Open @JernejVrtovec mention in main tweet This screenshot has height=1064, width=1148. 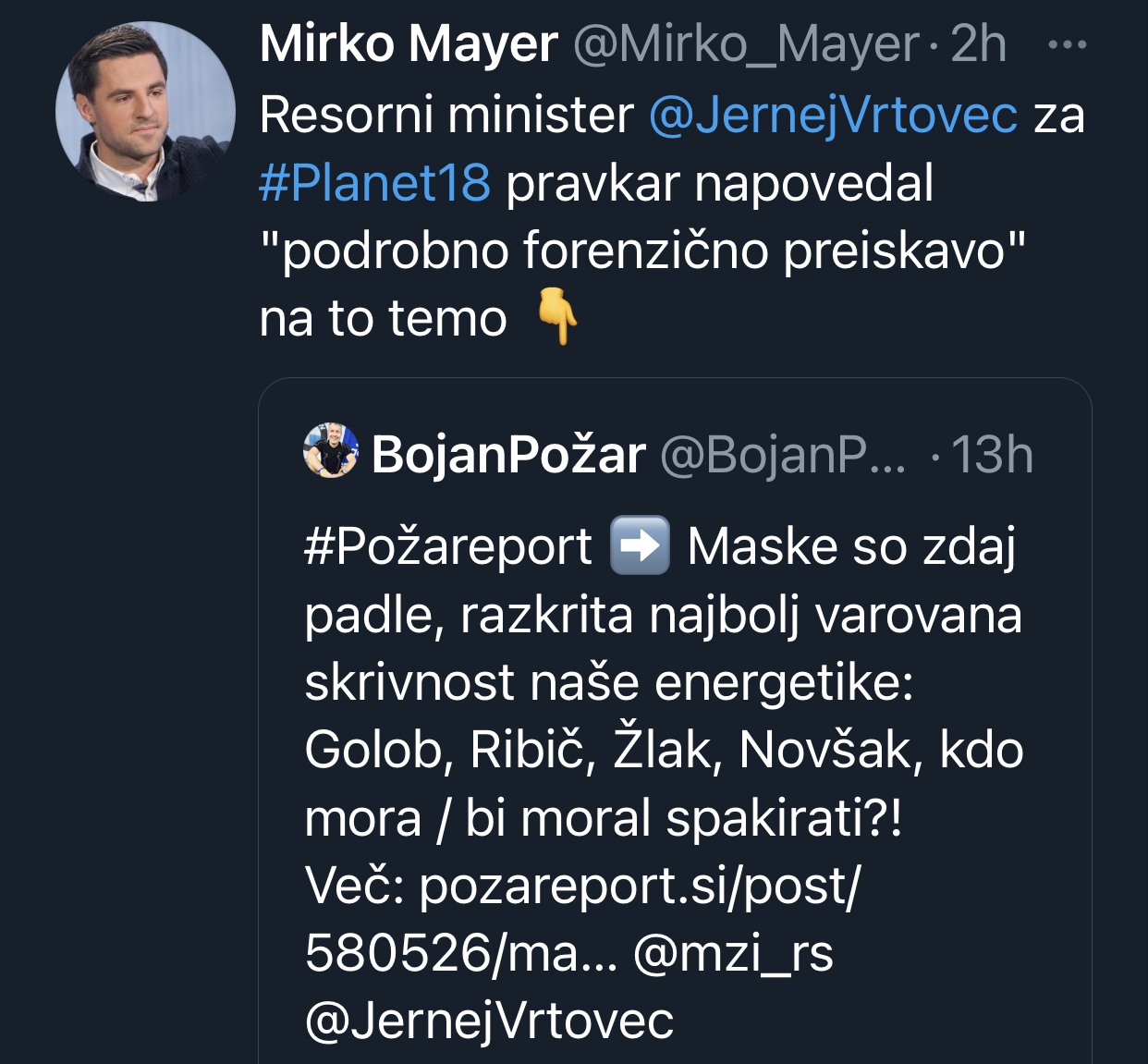click(833, 115)
